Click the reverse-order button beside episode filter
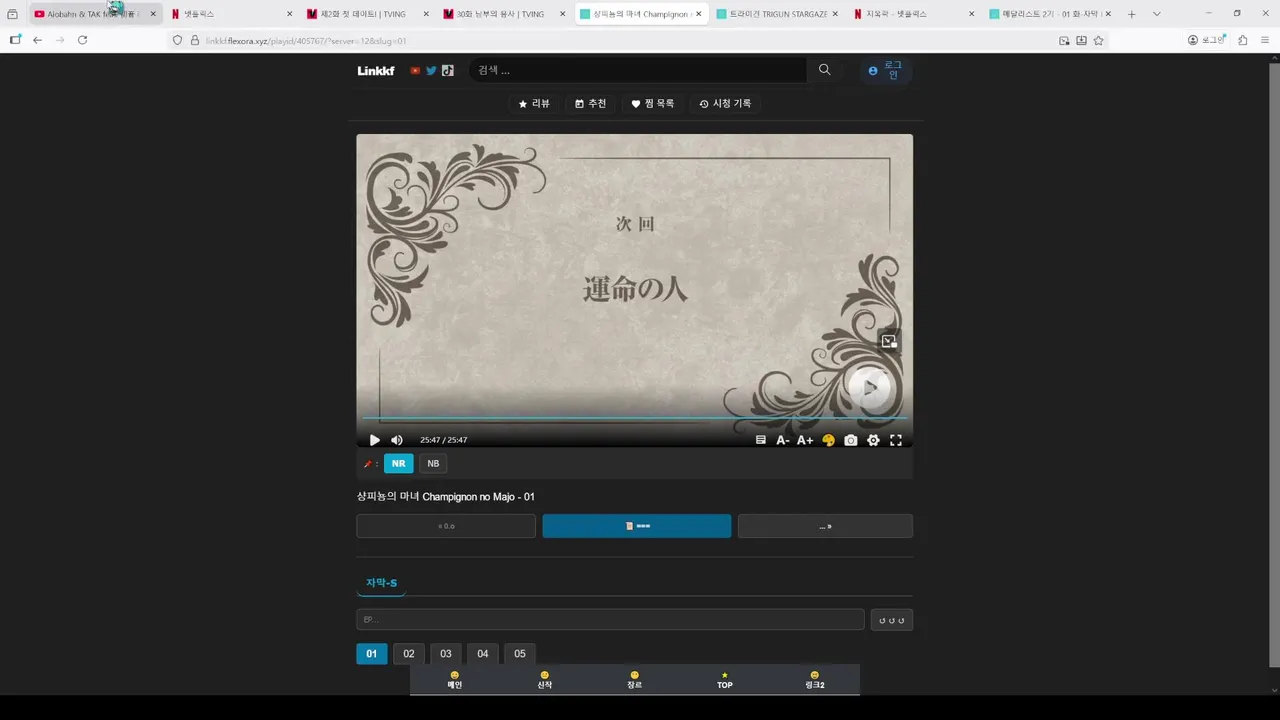1280x720 pixels. coord(892,620)
